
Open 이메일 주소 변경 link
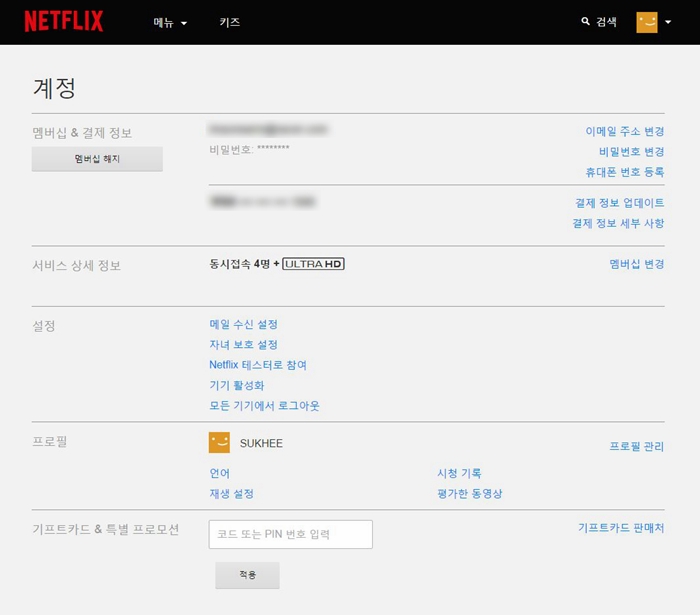click(624, 131)
